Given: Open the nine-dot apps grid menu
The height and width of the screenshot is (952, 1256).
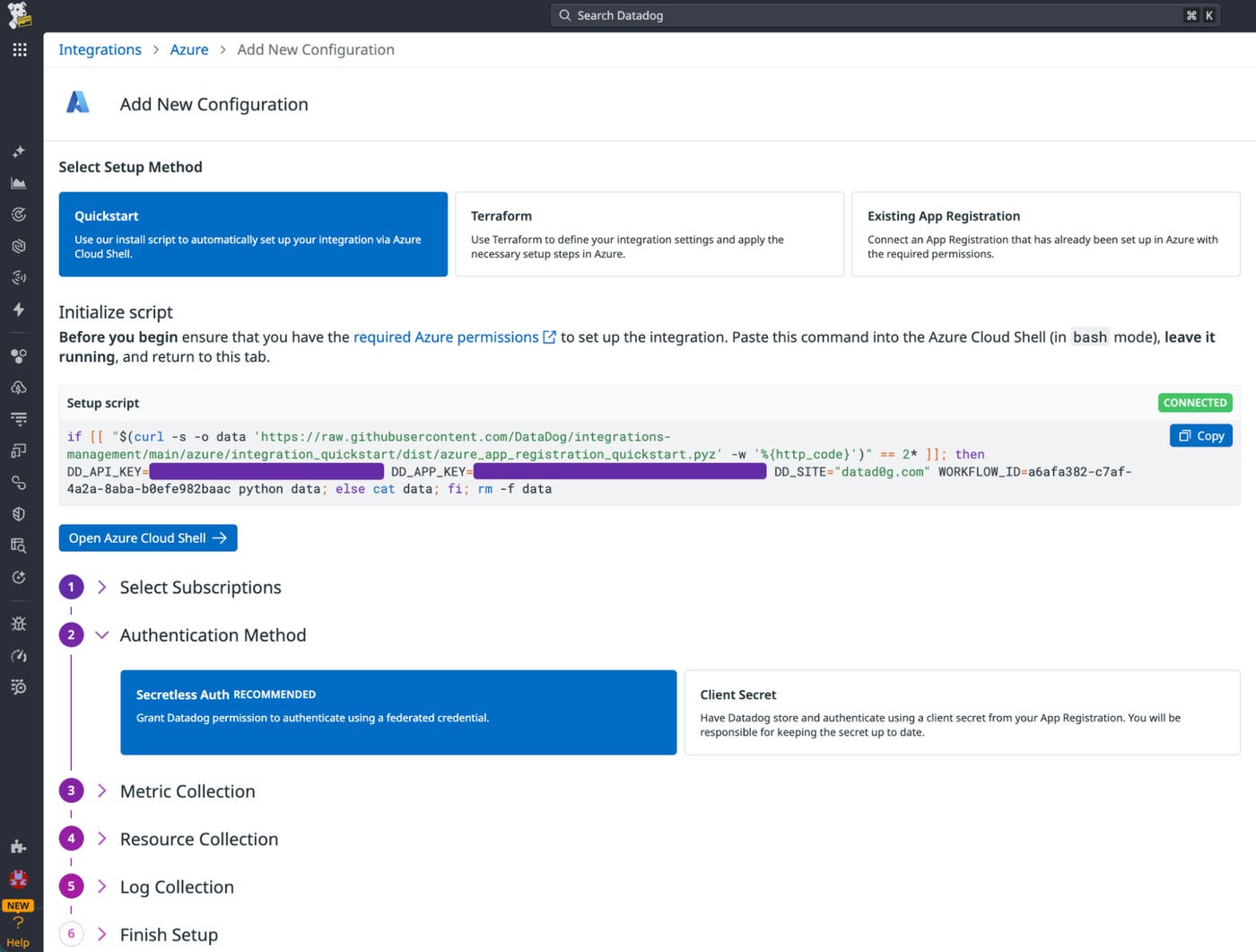Looking at the screenshot, I should click(20, 49).
